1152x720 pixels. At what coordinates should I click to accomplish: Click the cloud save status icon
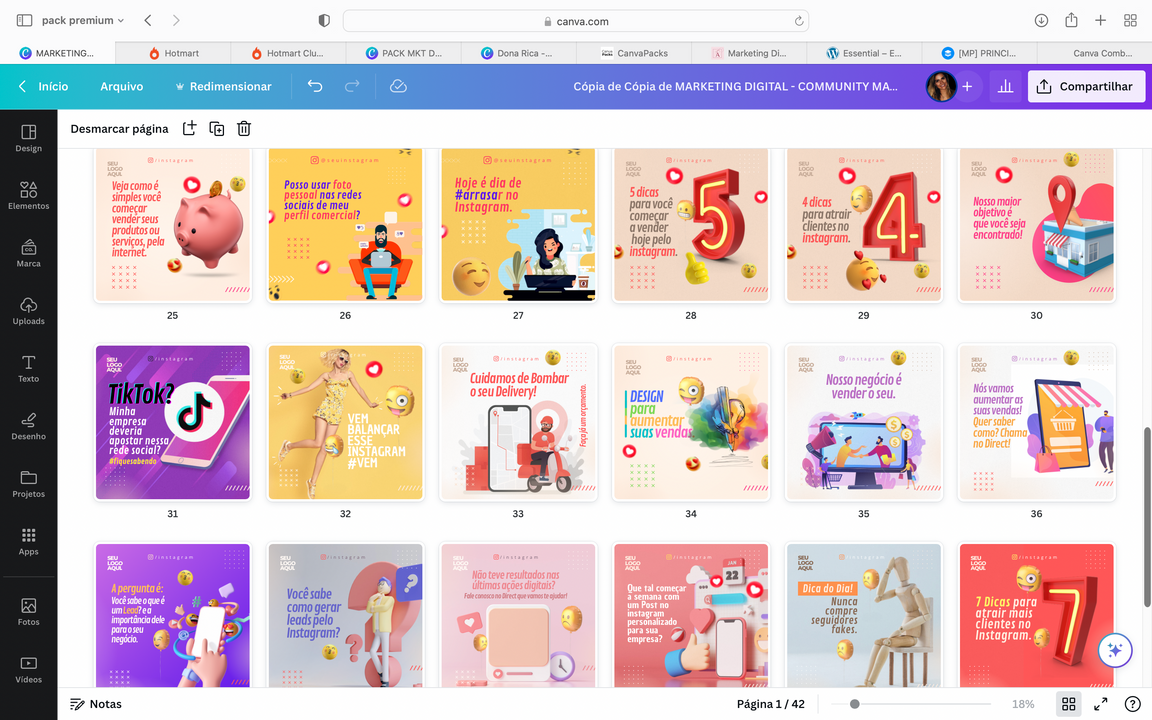[398, 87]
